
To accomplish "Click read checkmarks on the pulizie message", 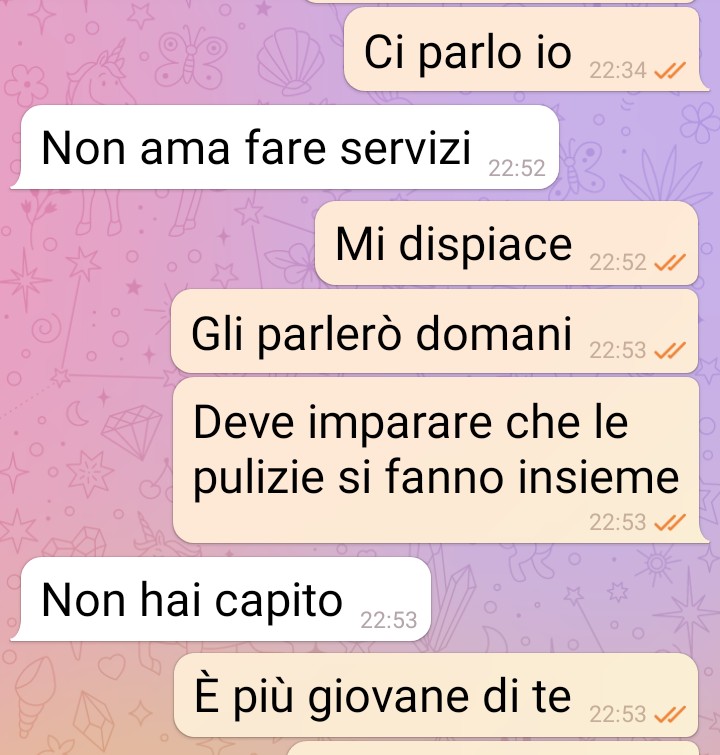I will click(670, 522).
